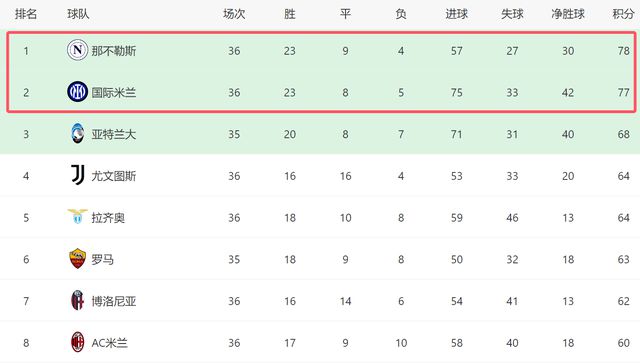Open the 博洛尼亚 team name link
The image size is (640, 363).
tap(113, 301)
